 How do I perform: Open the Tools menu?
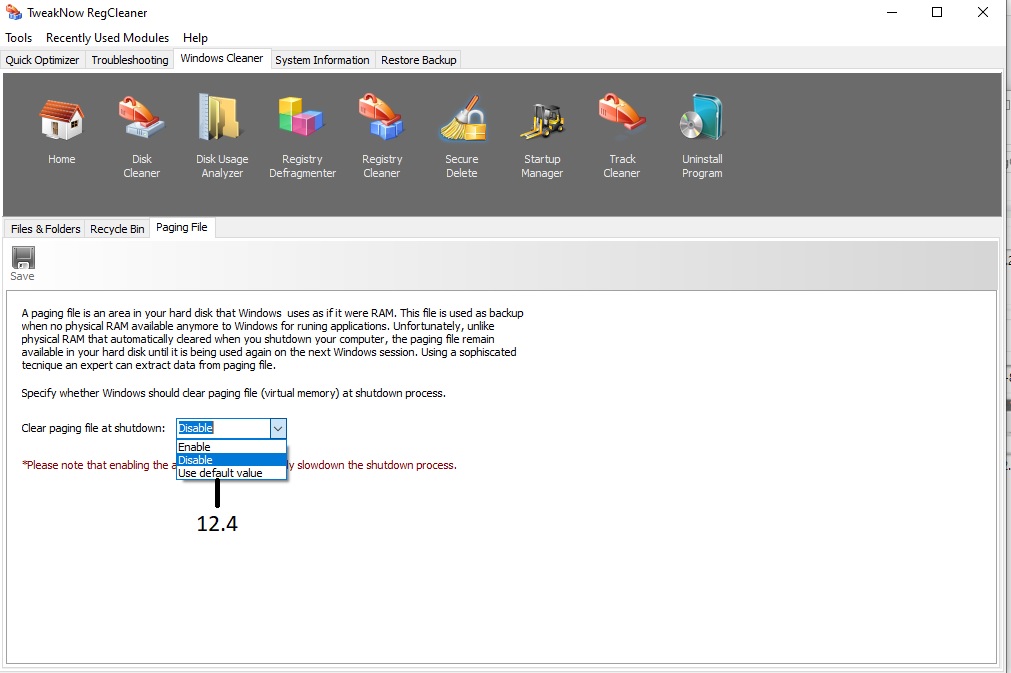(x=19, y=37)
